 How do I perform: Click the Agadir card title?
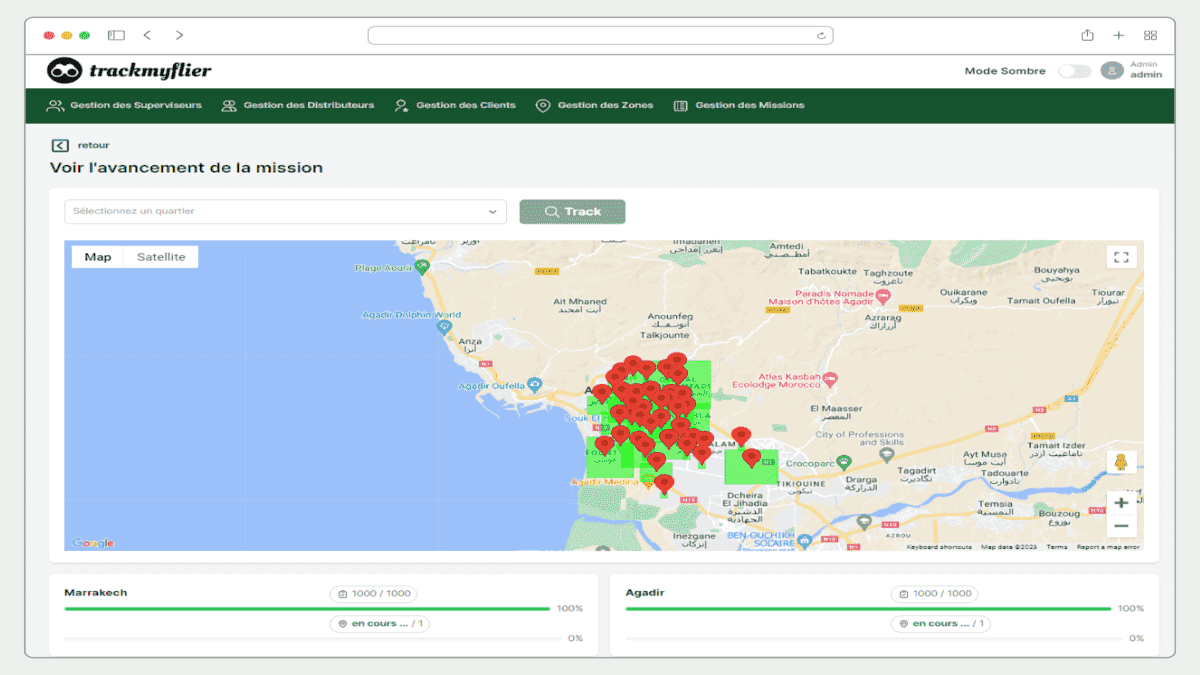pos(645,593)
